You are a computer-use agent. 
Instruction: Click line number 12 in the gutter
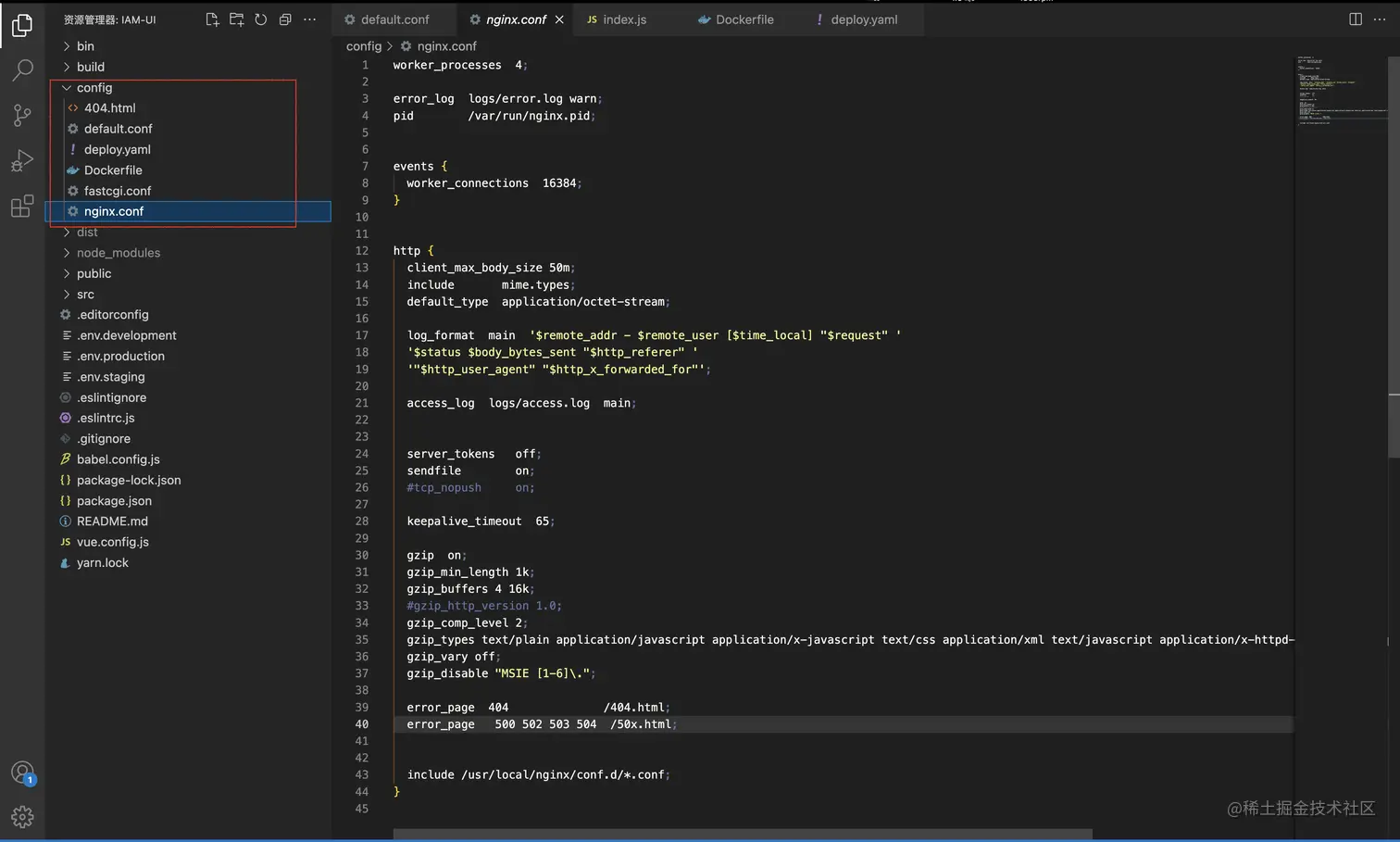pyautogui.click(x=362, y=251)
